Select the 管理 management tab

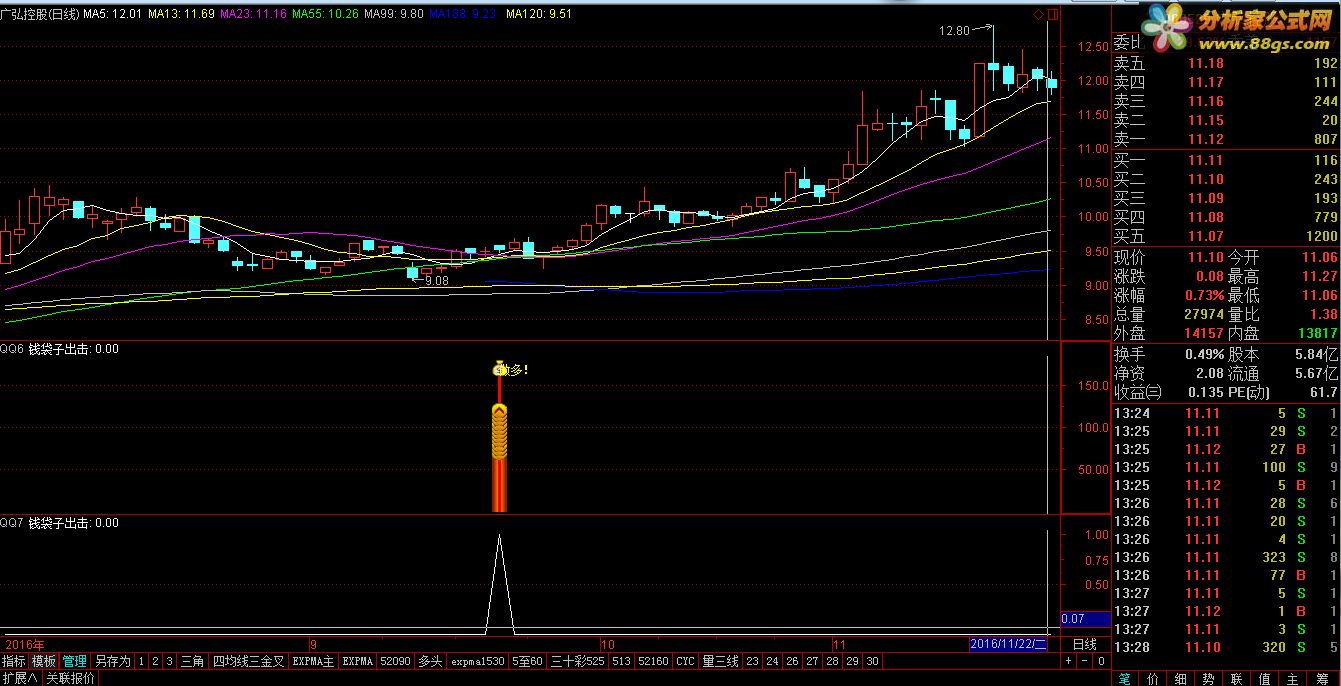tap(75, 661)
